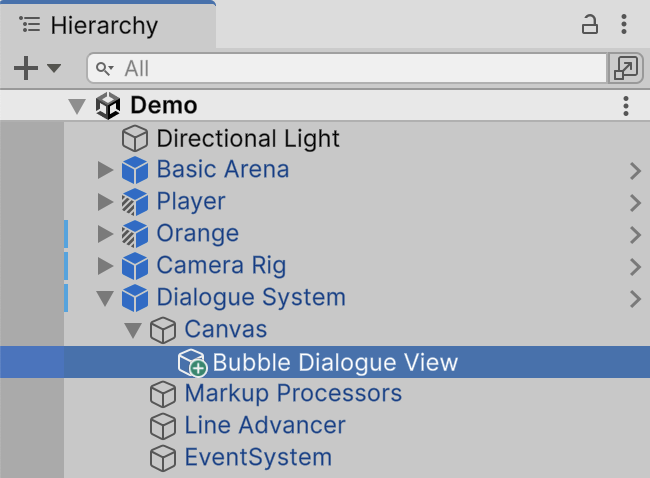The image size is (650, 478).
Task: Open the scene search picker icon
Action: pyautogui.click(x=625, y=68)
